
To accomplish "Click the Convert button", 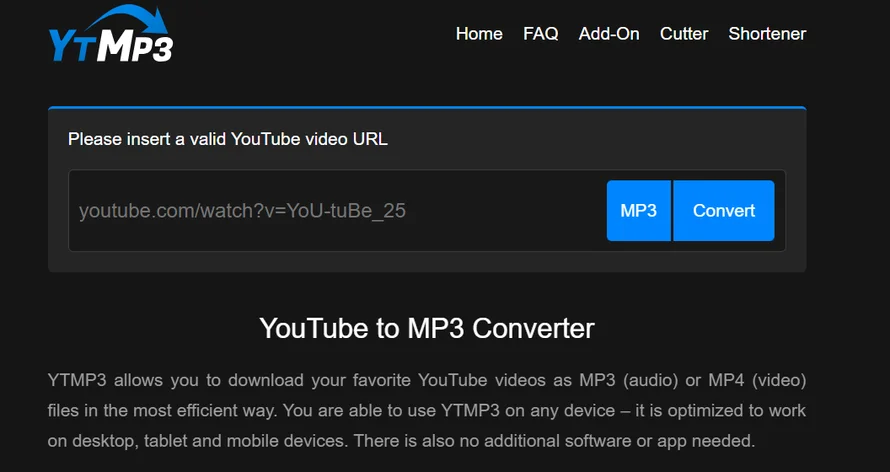I will pyautogui.click(x=724, y=210).
